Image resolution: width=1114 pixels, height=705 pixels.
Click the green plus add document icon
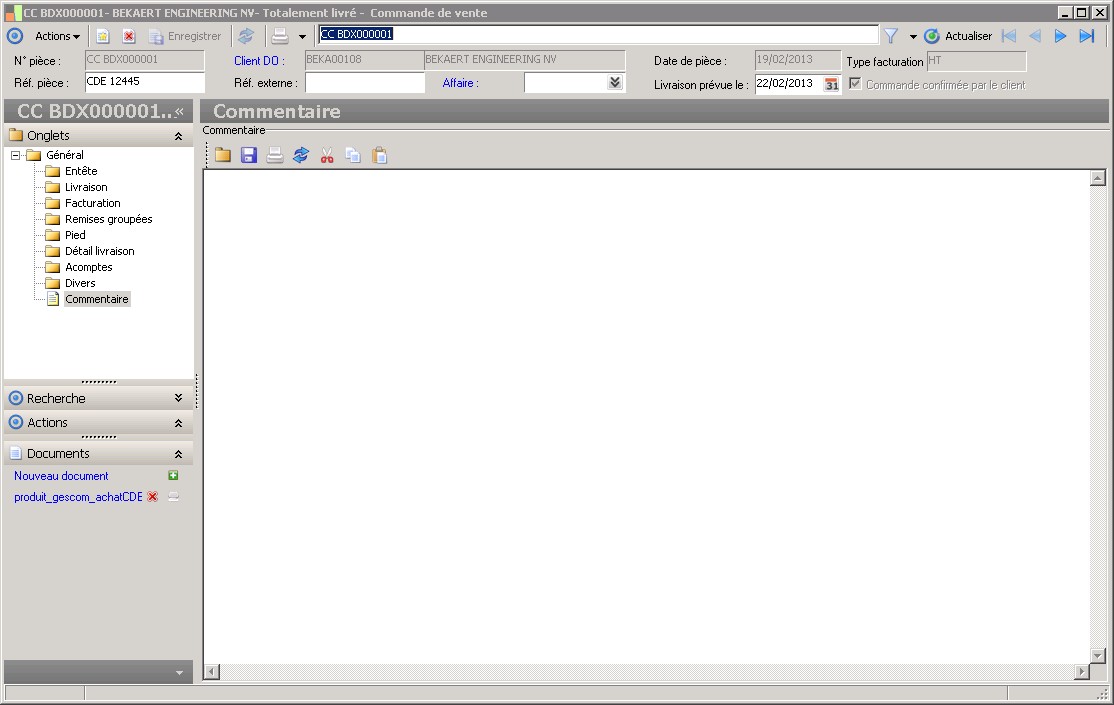[173, 475]
